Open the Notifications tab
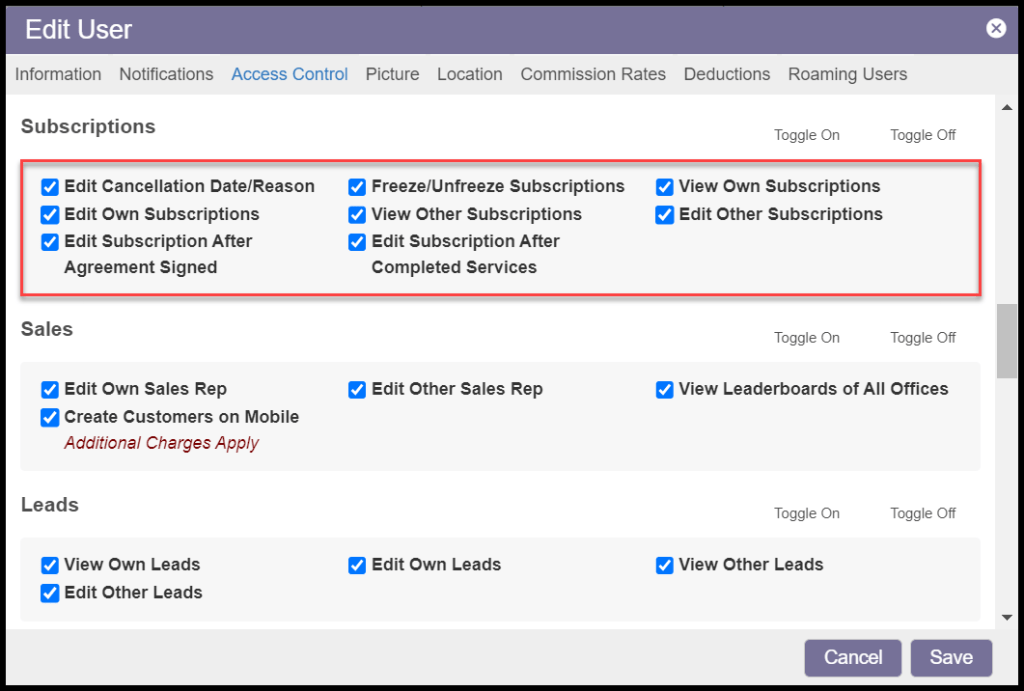Screen dimensions: 1024x691 click(x=166, y=74)
